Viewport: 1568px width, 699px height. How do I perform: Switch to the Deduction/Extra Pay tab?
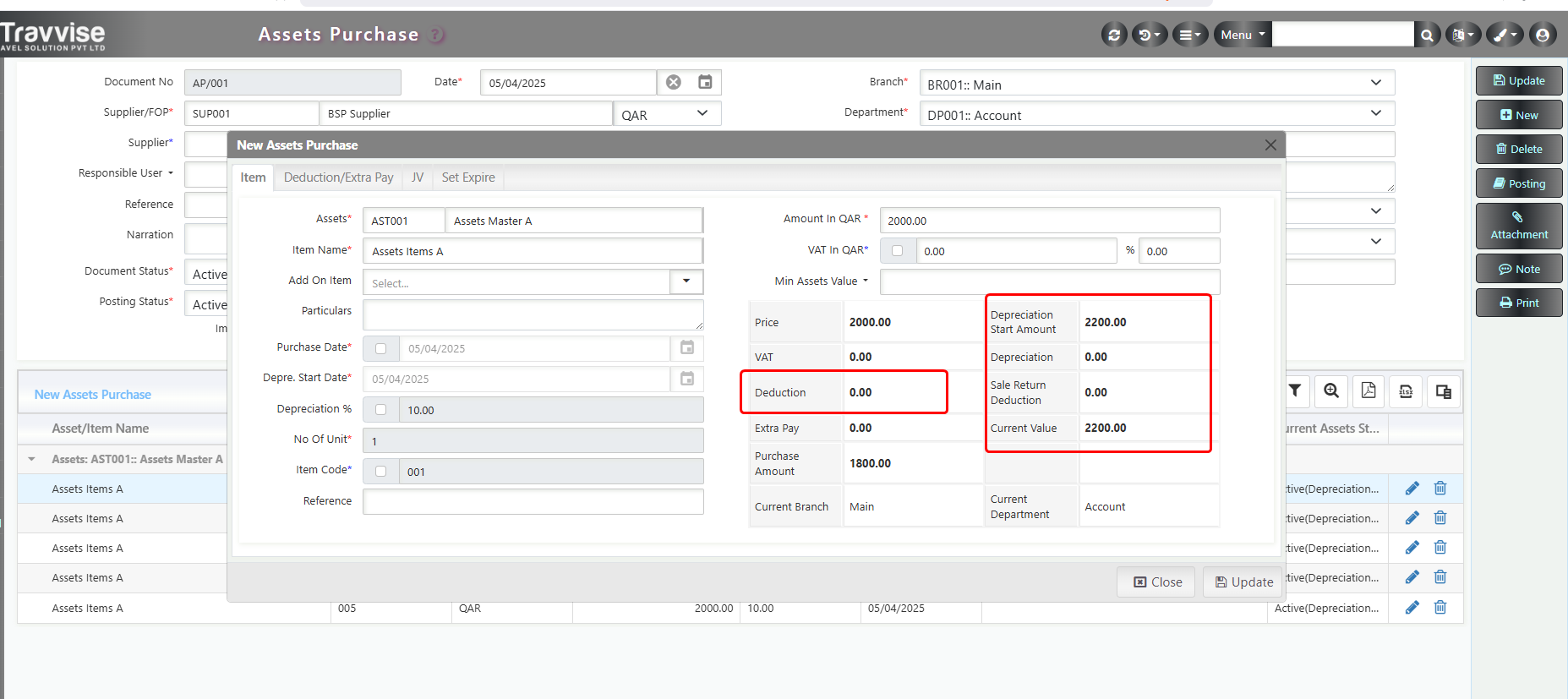338,177
